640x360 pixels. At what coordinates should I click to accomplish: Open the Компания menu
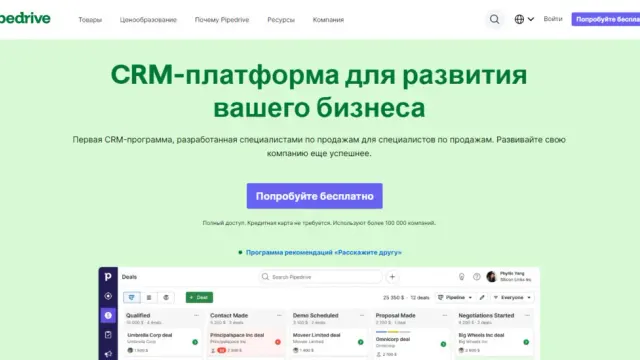(x=328, y=20)
